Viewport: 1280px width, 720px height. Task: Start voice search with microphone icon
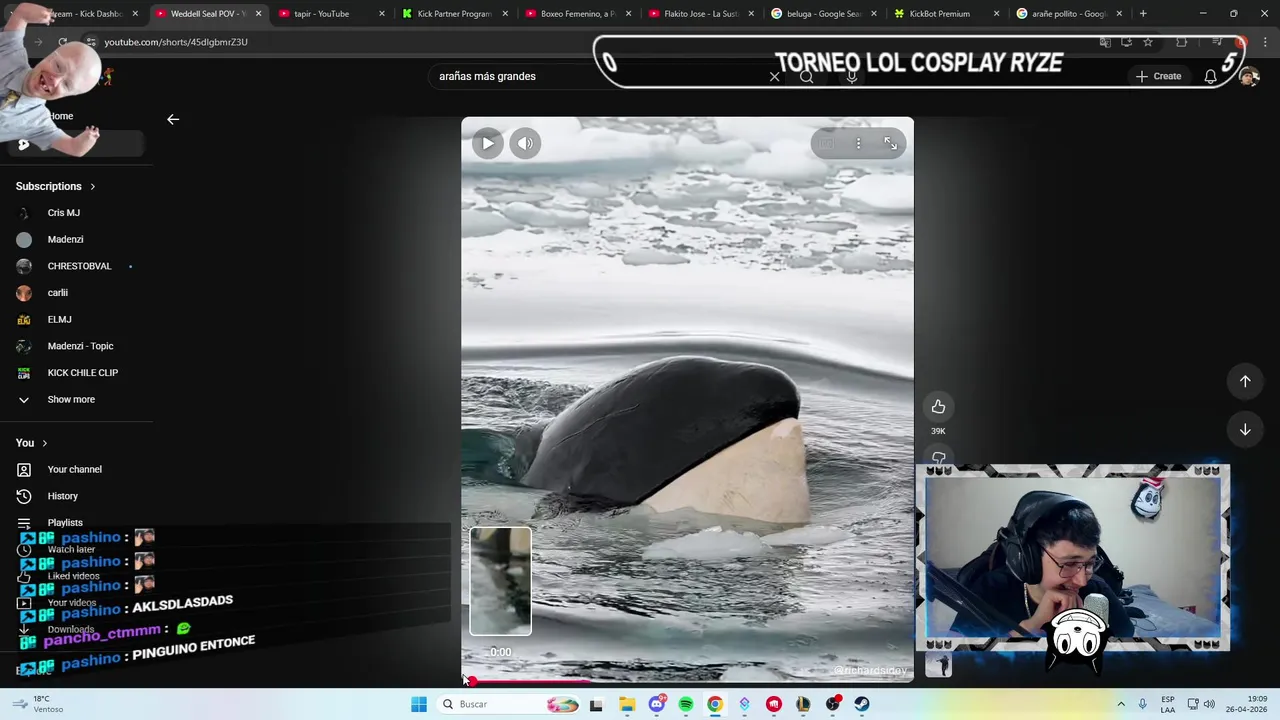(852, 76)
